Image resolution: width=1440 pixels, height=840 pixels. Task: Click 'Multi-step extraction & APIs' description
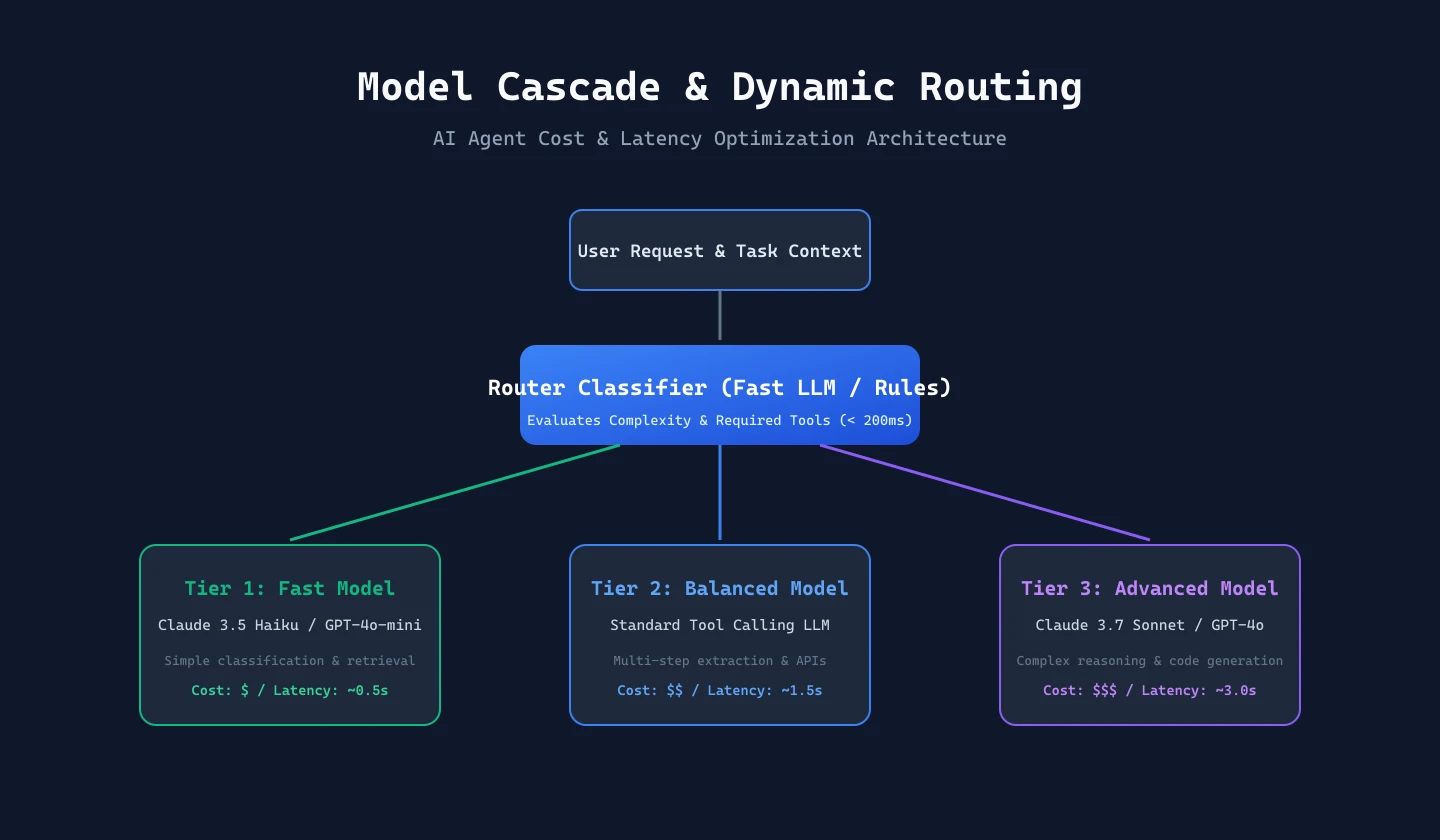click(720, 660)
